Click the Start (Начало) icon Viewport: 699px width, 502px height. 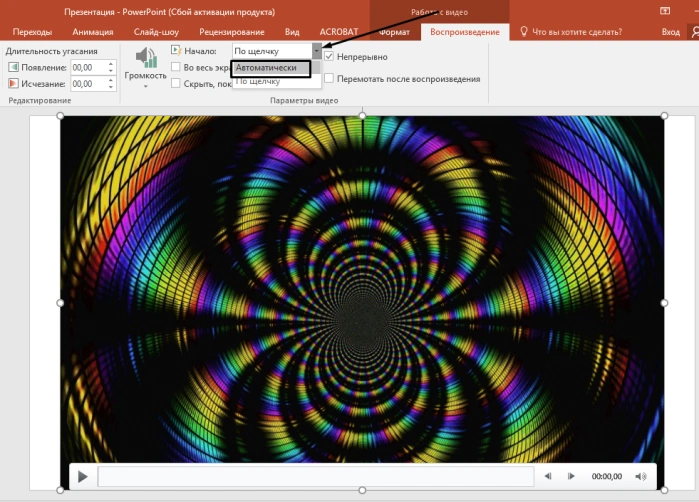(176, 50)
